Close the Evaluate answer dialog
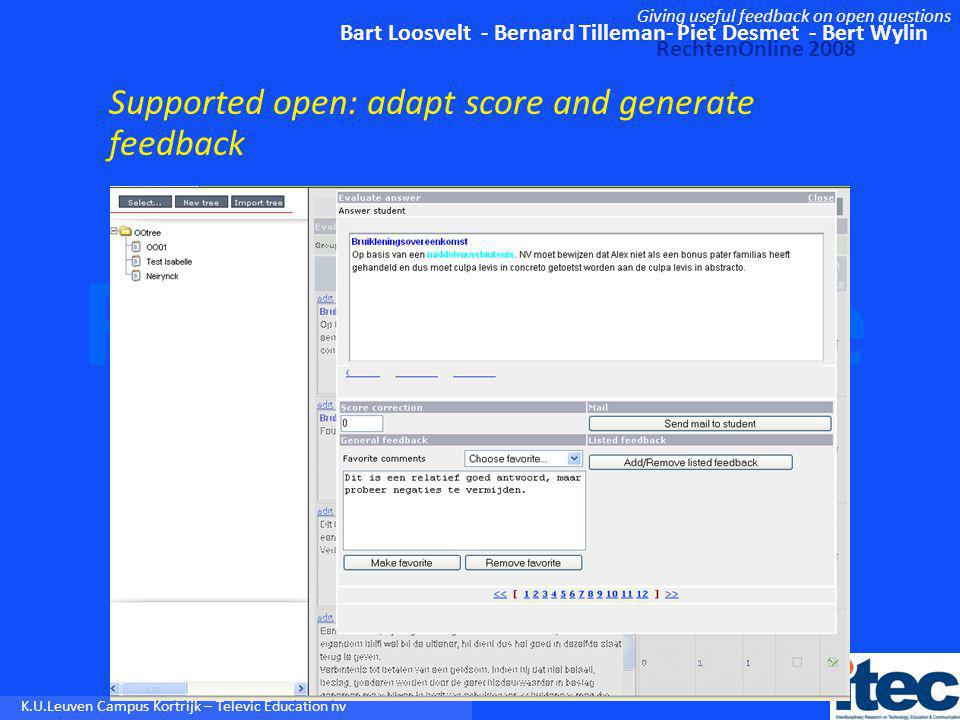 pos(820,198)
